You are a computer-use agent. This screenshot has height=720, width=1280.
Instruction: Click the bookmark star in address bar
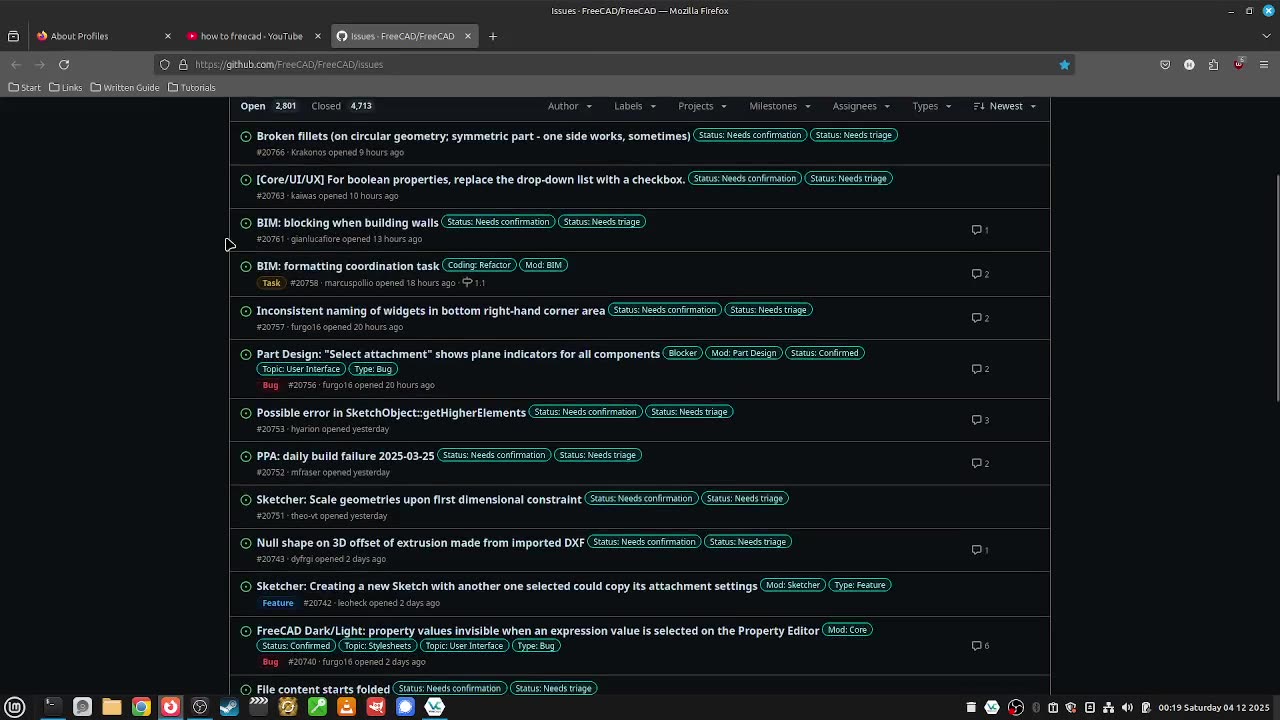(x=1064, y=64)
